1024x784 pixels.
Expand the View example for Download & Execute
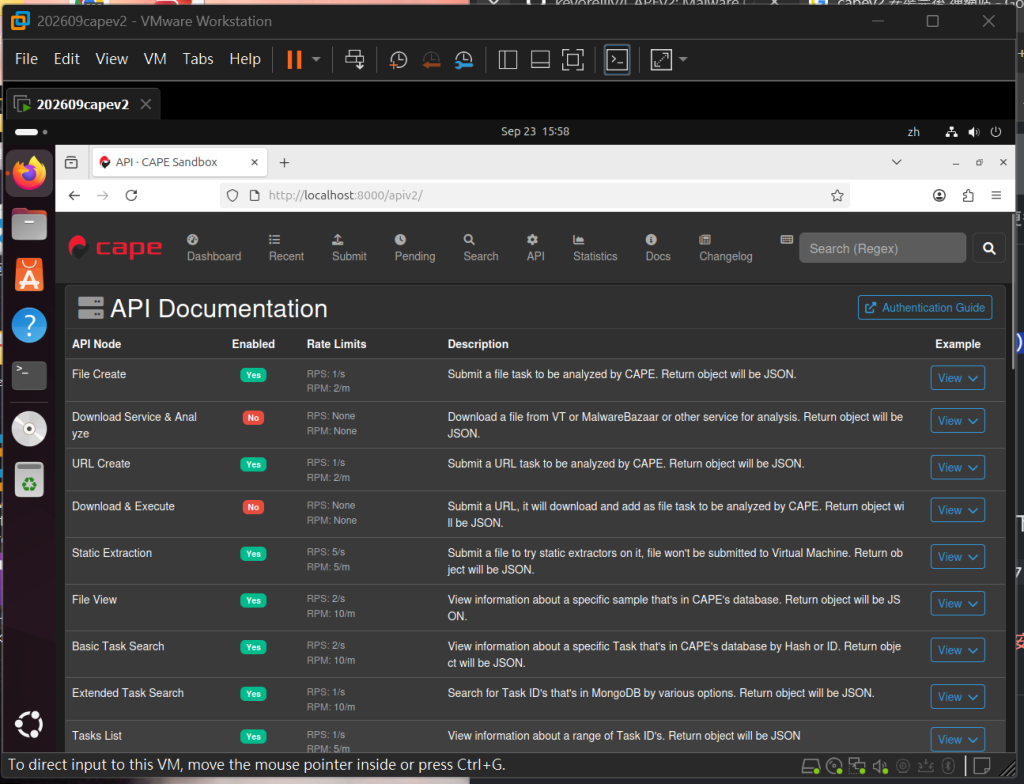click(957, 511)
